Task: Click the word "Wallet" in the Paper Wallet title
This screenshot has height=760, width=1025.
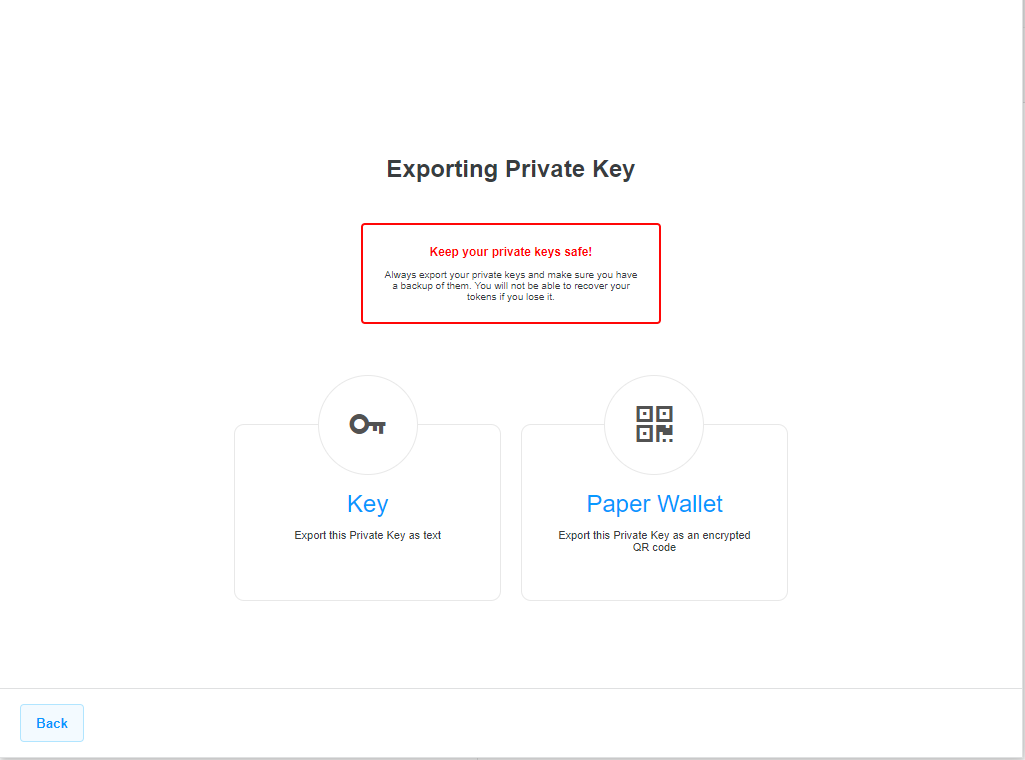Action: tap(690, 504)
